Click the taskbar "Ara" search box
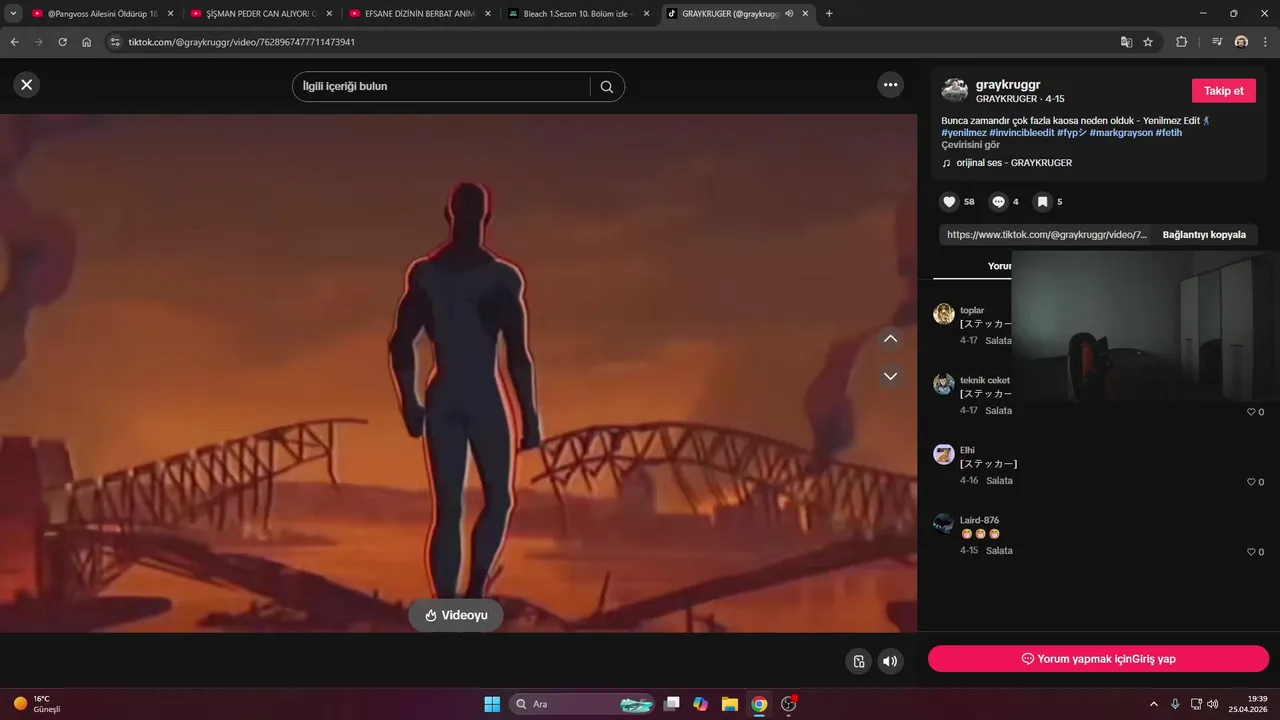The image size is (1280, 720). pyautogui.click(x=582, y=704)
